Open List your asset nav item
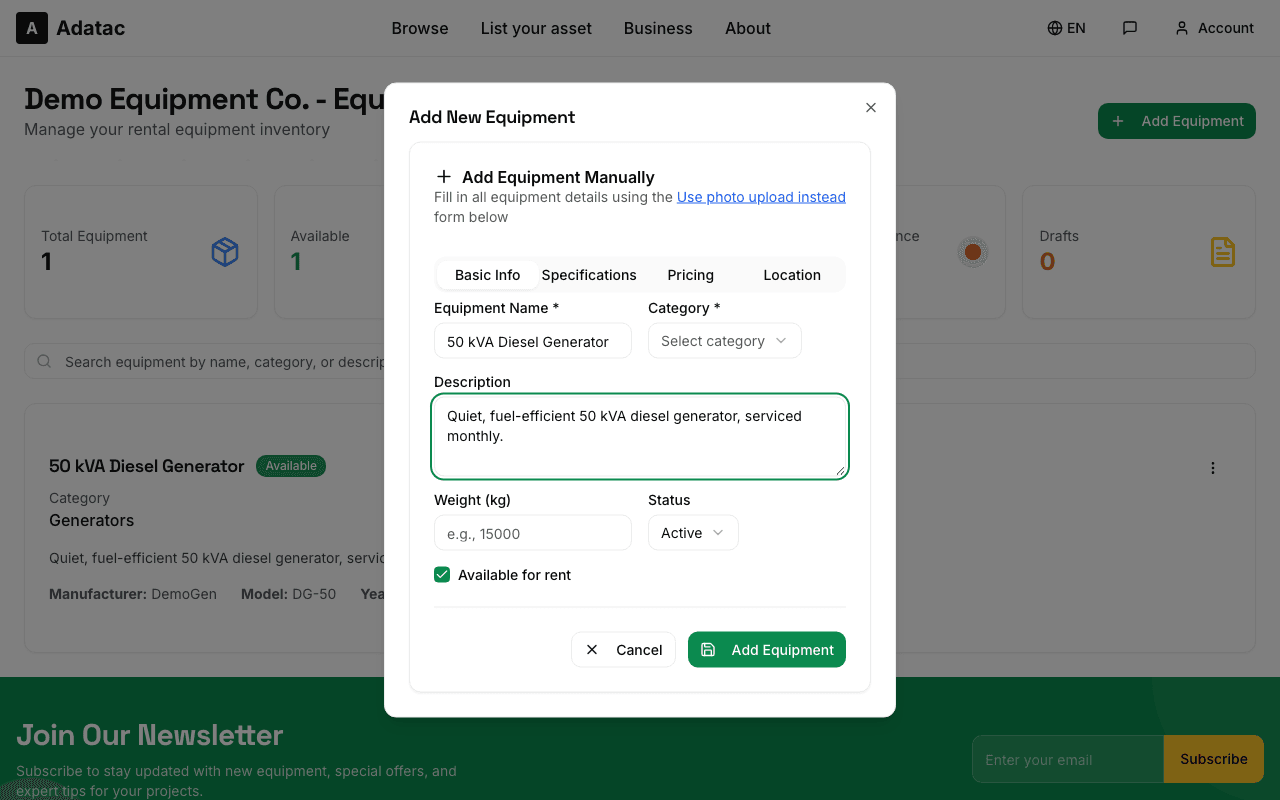 tap(536, 28)
